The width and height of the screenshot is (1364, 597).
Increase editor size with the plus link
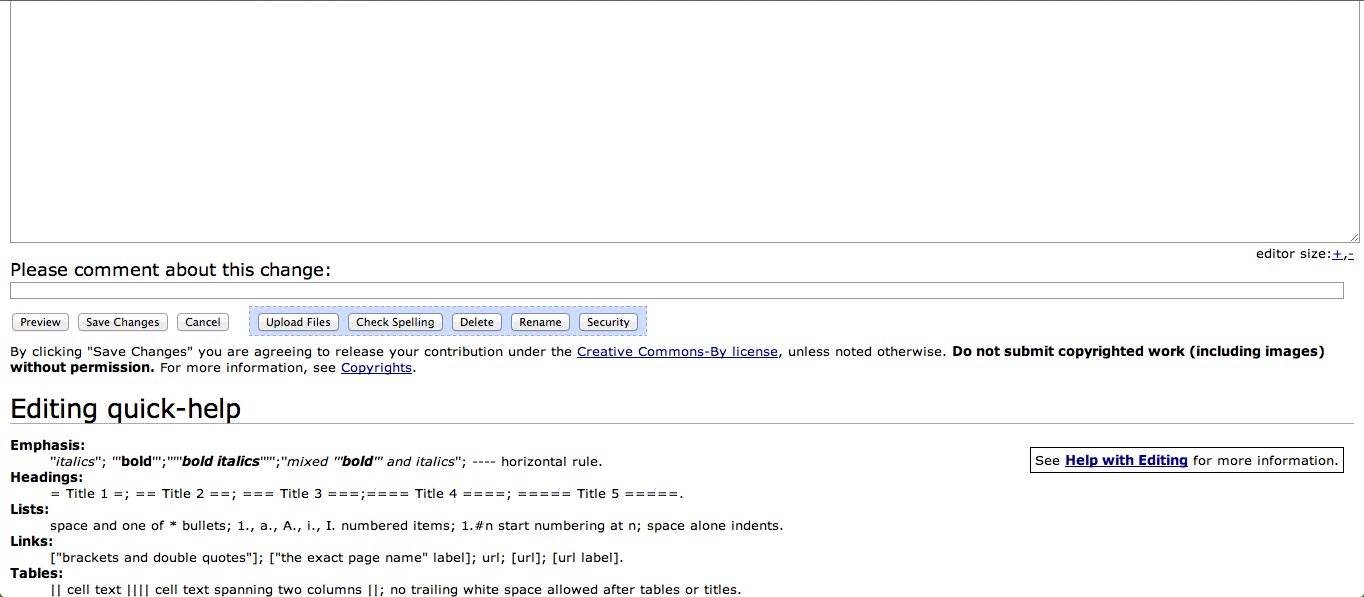pyautogui.click(x=1337, y=254)
